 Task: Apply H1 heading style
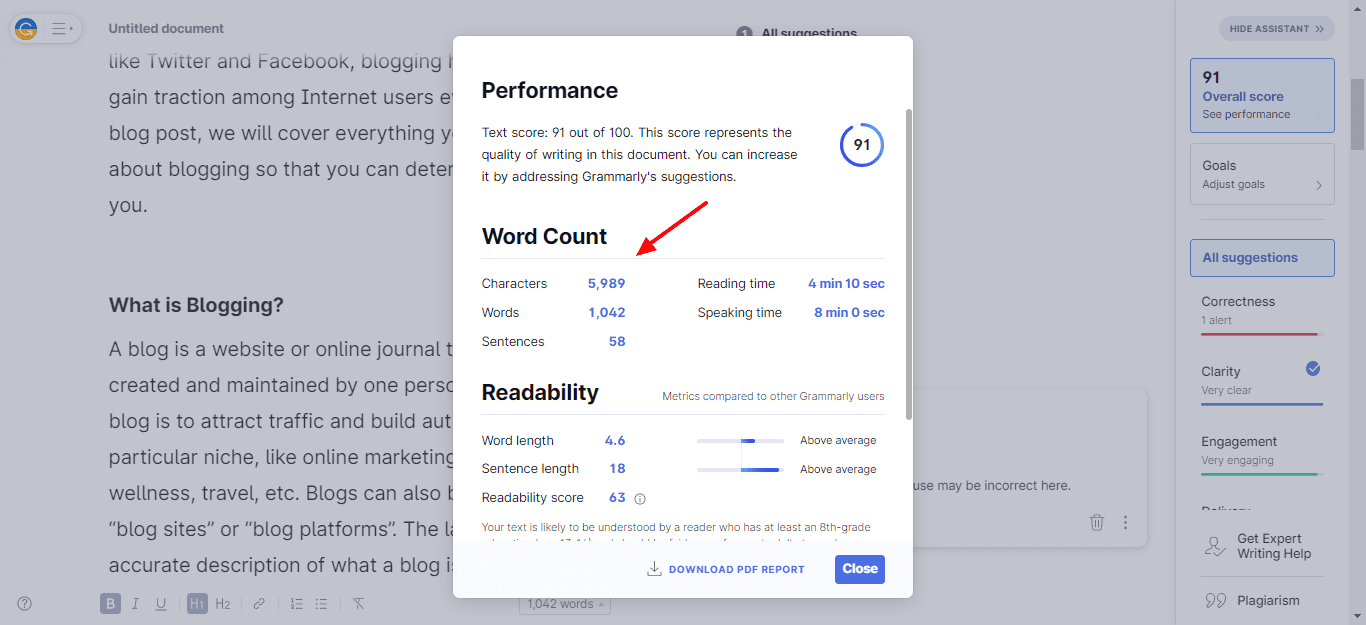[197, 604]
